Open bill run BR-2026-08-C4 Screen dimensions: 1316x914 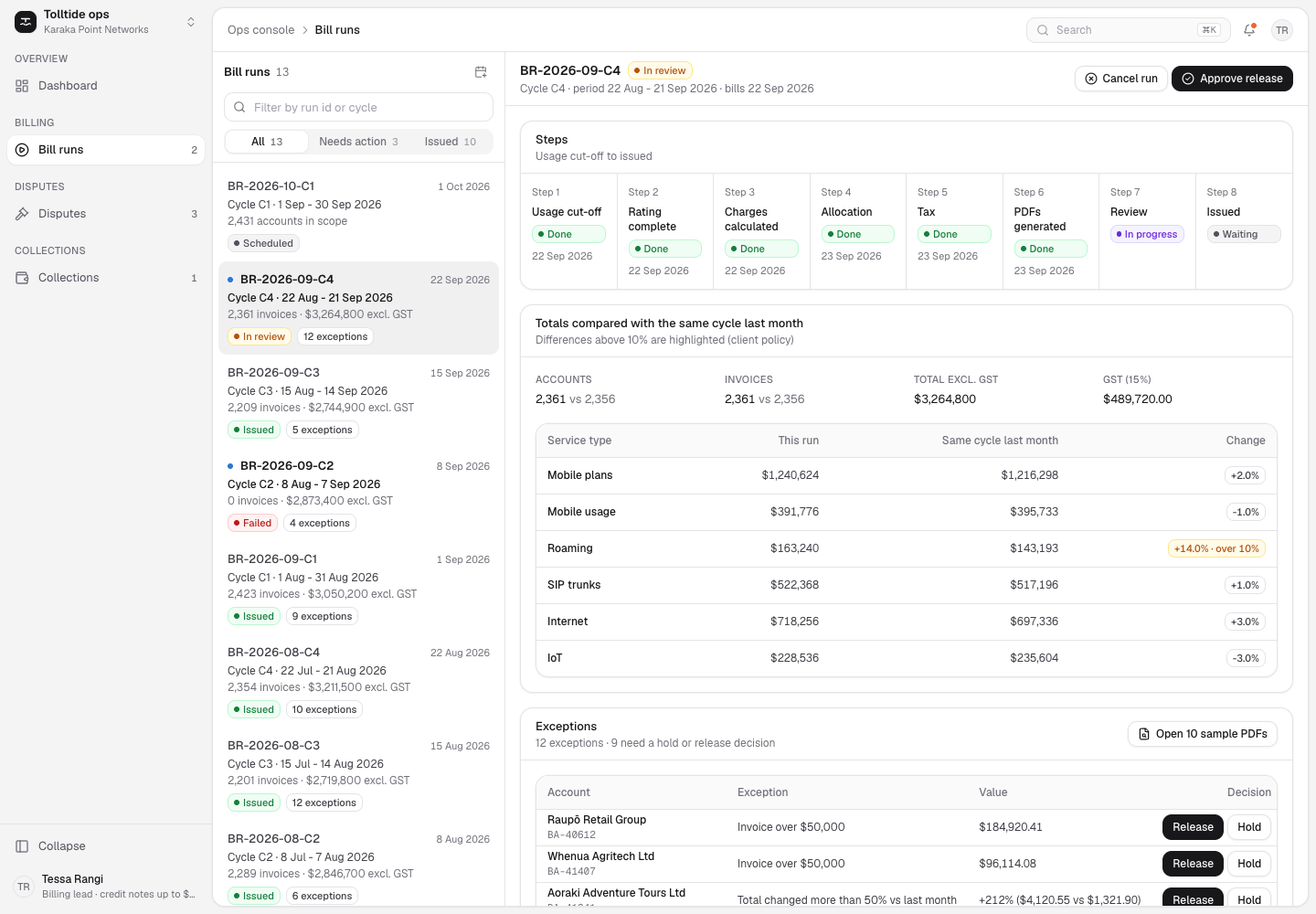(358, 681)
